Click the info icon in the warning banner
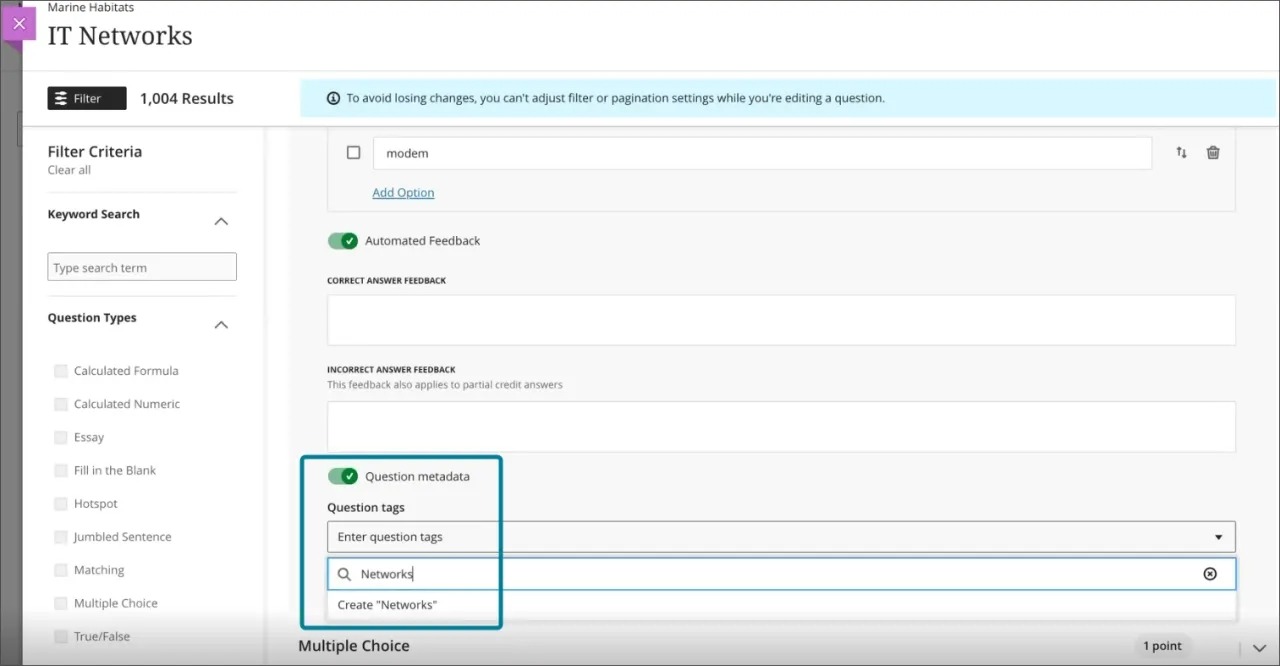 [x=333, y=98]
